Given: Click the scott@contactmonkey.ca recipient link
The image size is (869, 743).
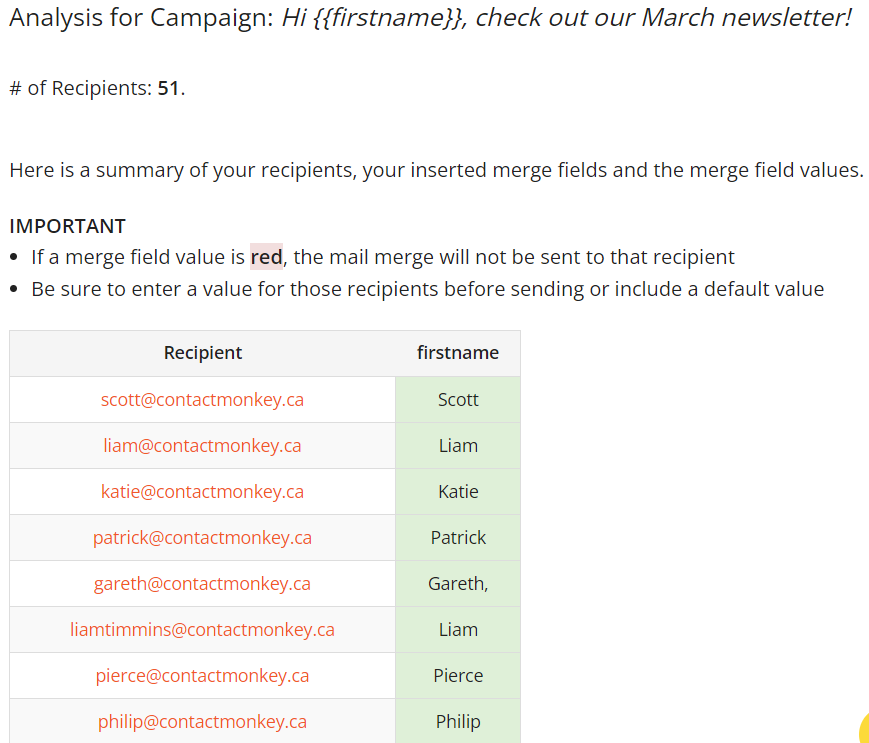Looking at the screenshot, I should coord(202,400).
